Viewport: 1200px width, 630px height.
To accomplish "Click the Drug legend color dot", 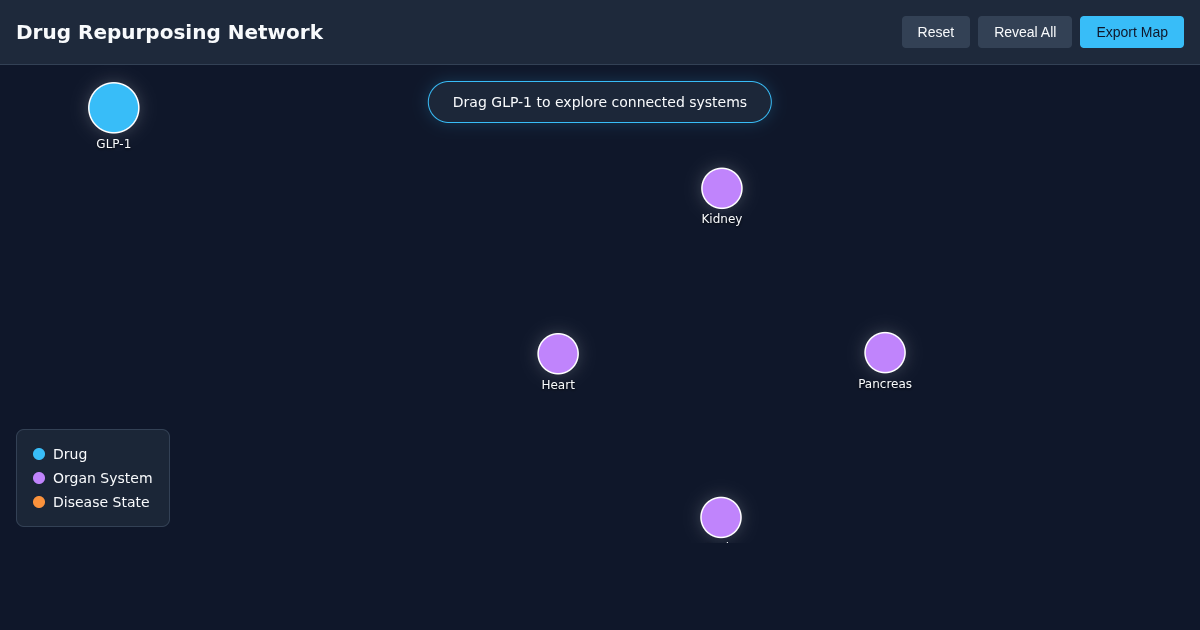I will coord(39,454).
